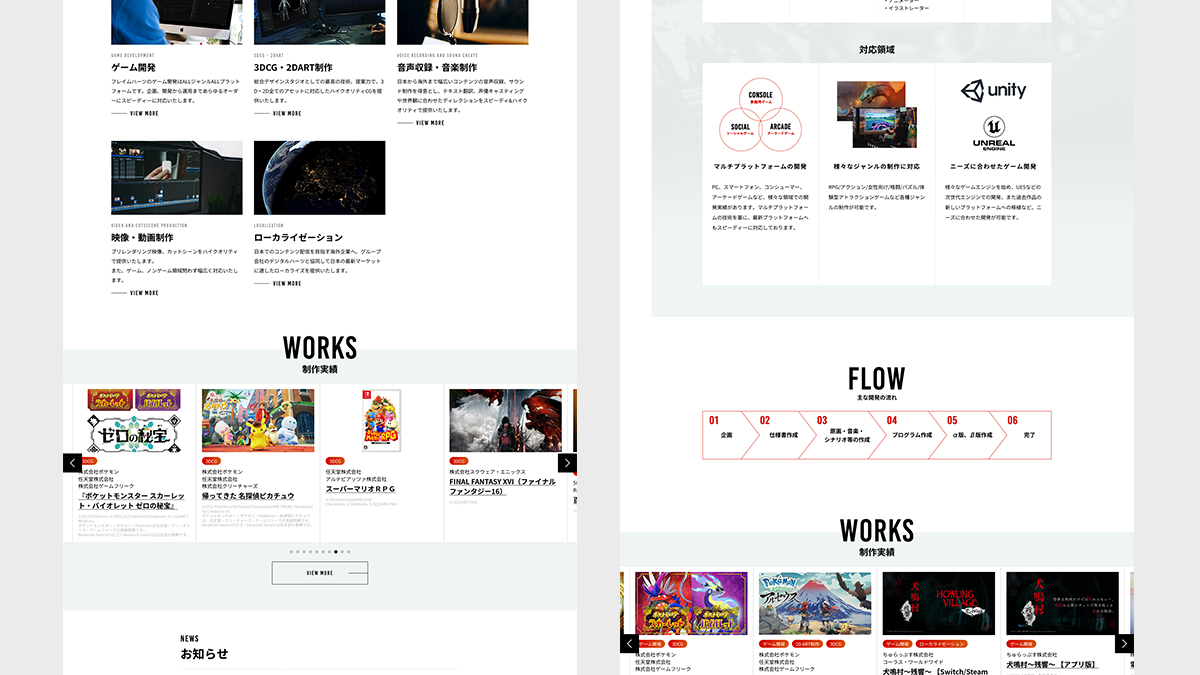Open the 犬鳴村～残響～【アプリ版】 title link
The image size is (1200, 675).
pyautogui.click(x=1051, y=664)
